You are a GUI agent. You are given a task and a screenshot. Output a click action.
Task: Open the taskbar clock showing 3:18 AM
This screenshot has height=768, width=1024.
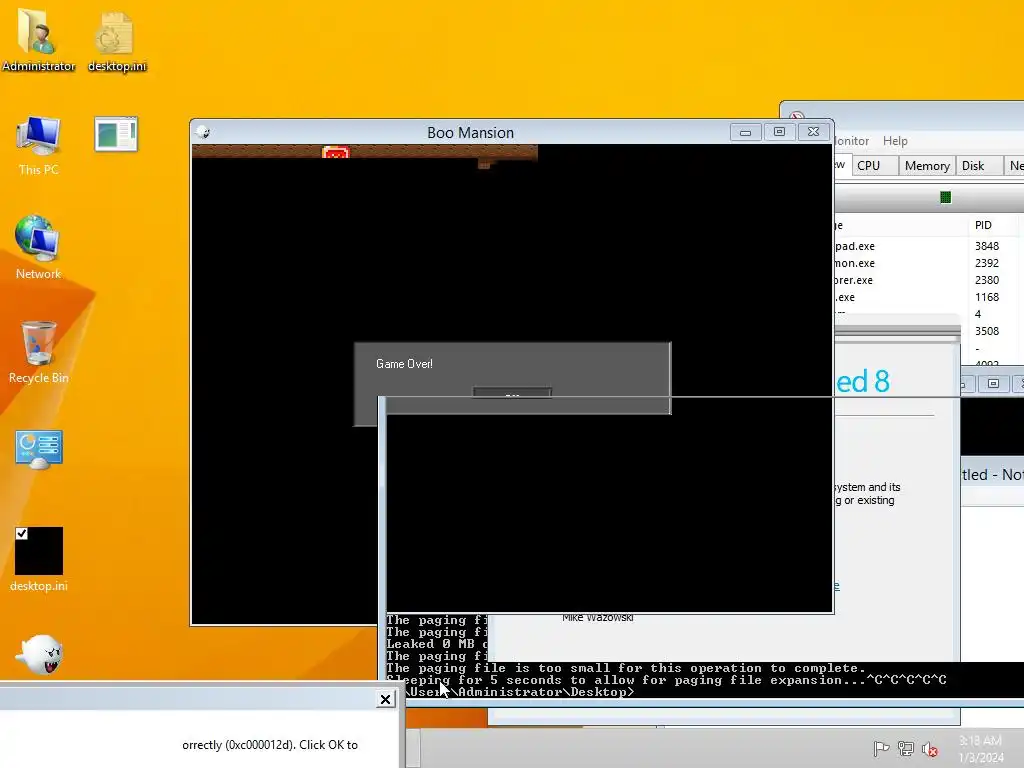coord(981,748)
